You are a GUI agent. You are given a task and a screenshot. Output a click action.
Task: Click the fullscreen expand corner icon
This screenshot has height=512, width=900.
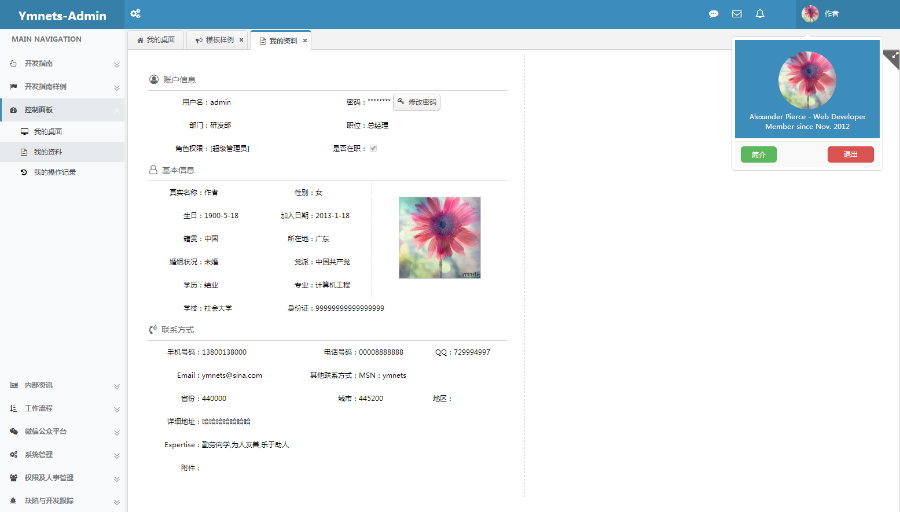point(893,58)
